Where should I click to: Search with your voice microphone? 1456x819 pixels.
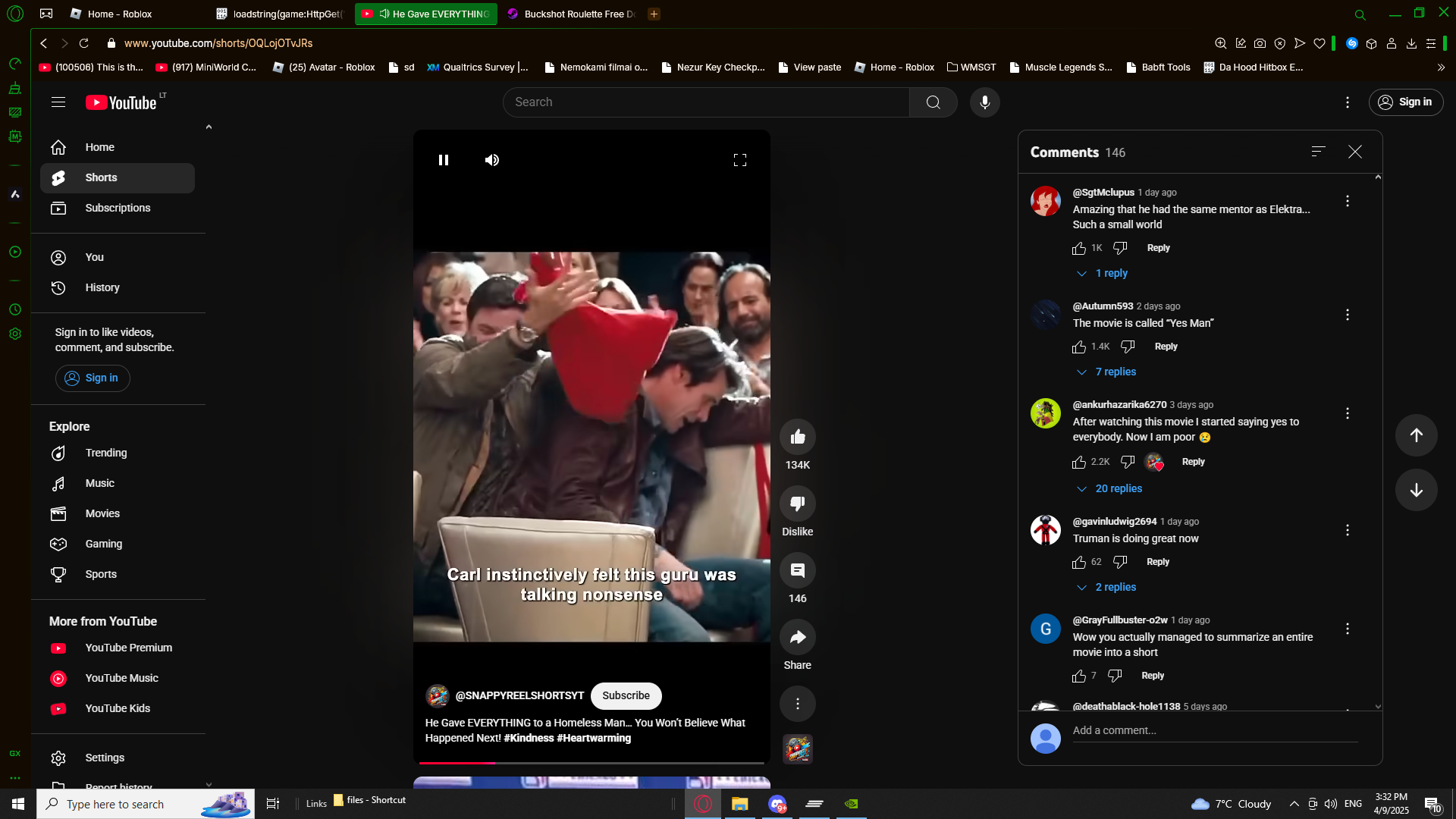[985, 102]
